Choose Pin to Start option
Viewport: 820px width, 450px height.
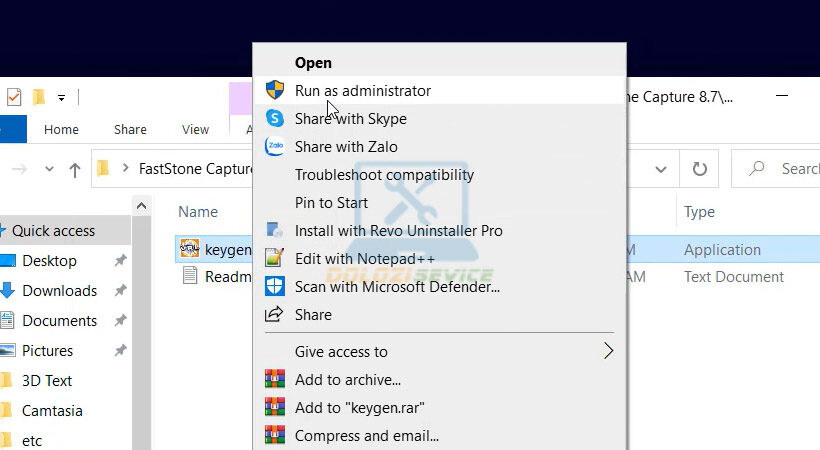331,203
